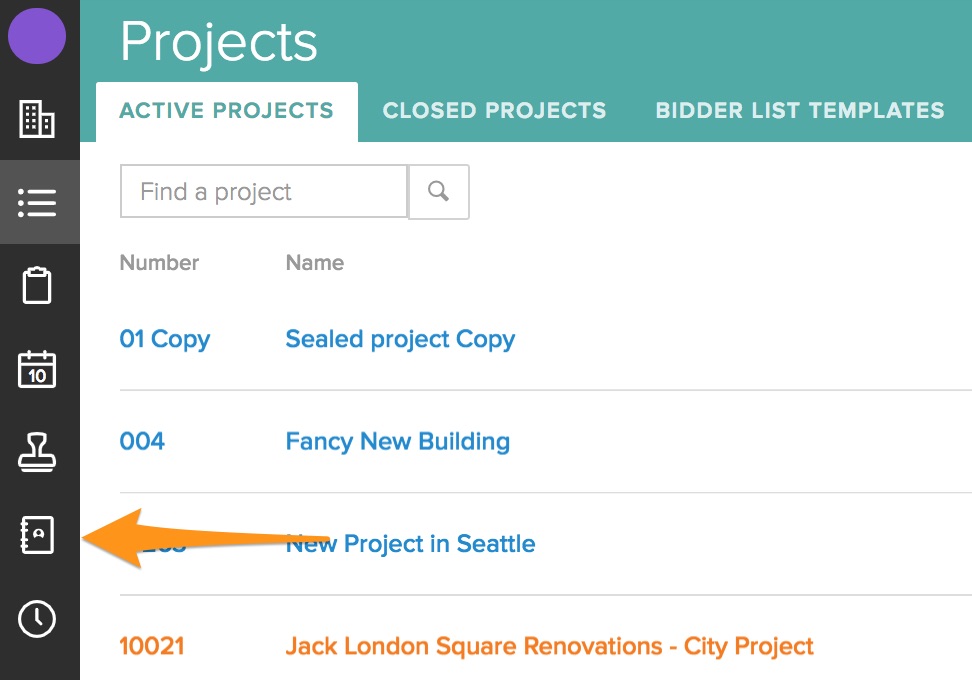
Task: Open the Fancy New Building project
Action: (397, 441)
